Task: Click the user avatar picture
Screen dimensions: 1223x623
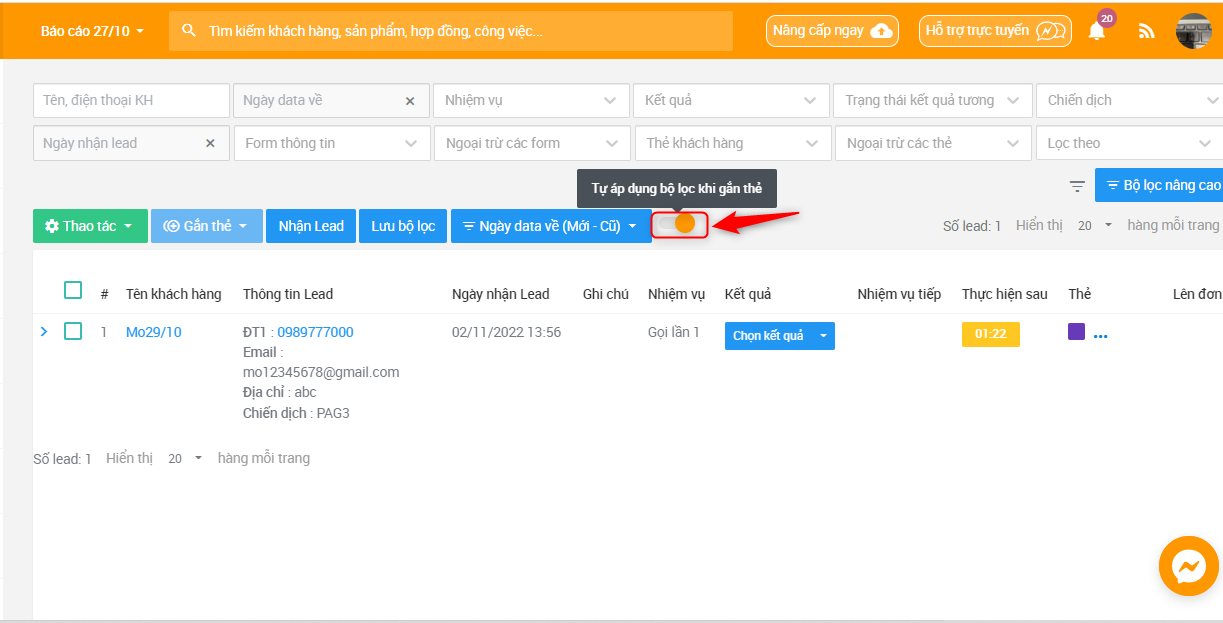Action: 1193,31
